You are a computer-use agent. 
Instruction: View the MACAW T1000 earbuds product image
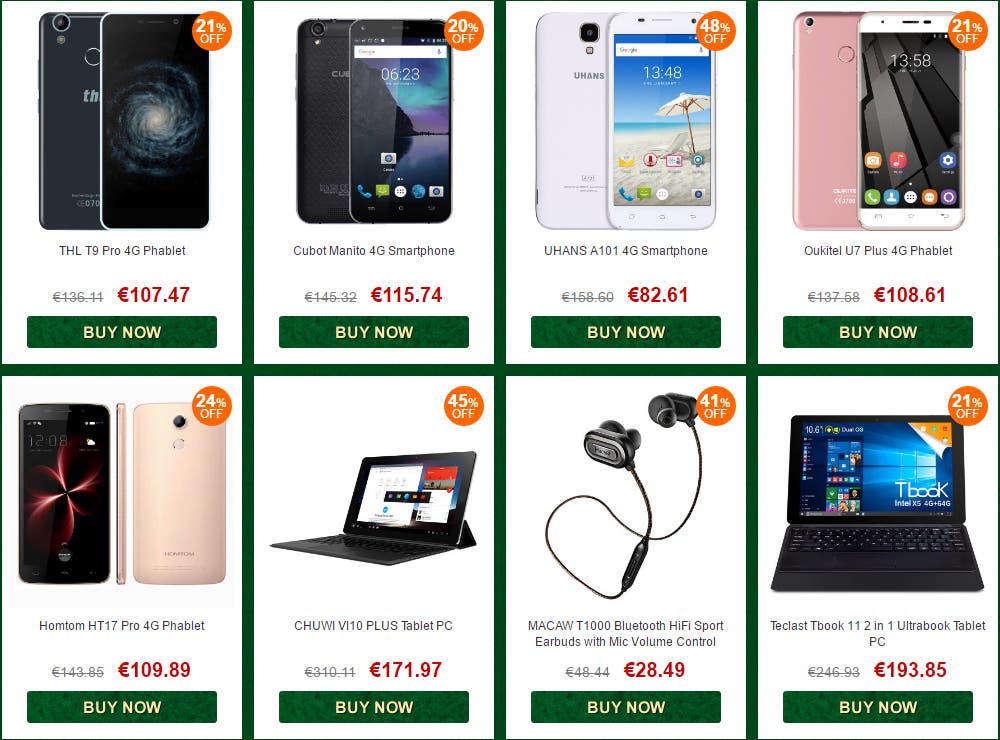pyautogui.click(x=626, y=496)
